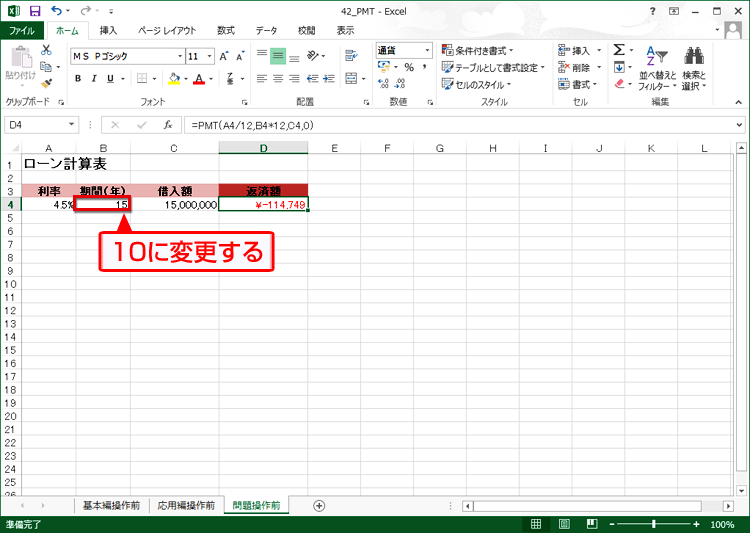
Task: Click the Redo arrow in the quick access toolbar
Action: pyautogui.click(x=86, y=11)
